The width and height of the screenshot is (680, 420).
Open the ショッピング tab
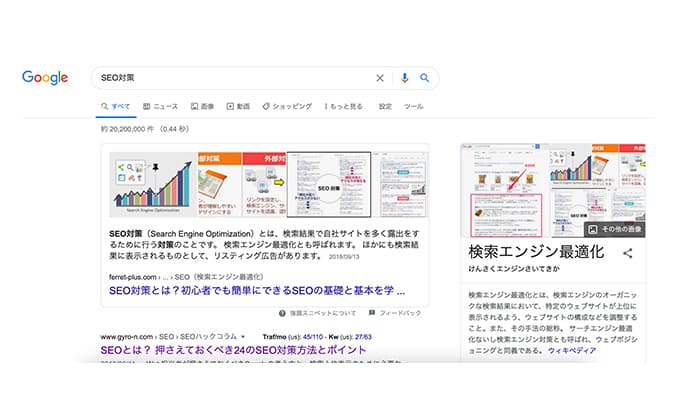point(287,107)
